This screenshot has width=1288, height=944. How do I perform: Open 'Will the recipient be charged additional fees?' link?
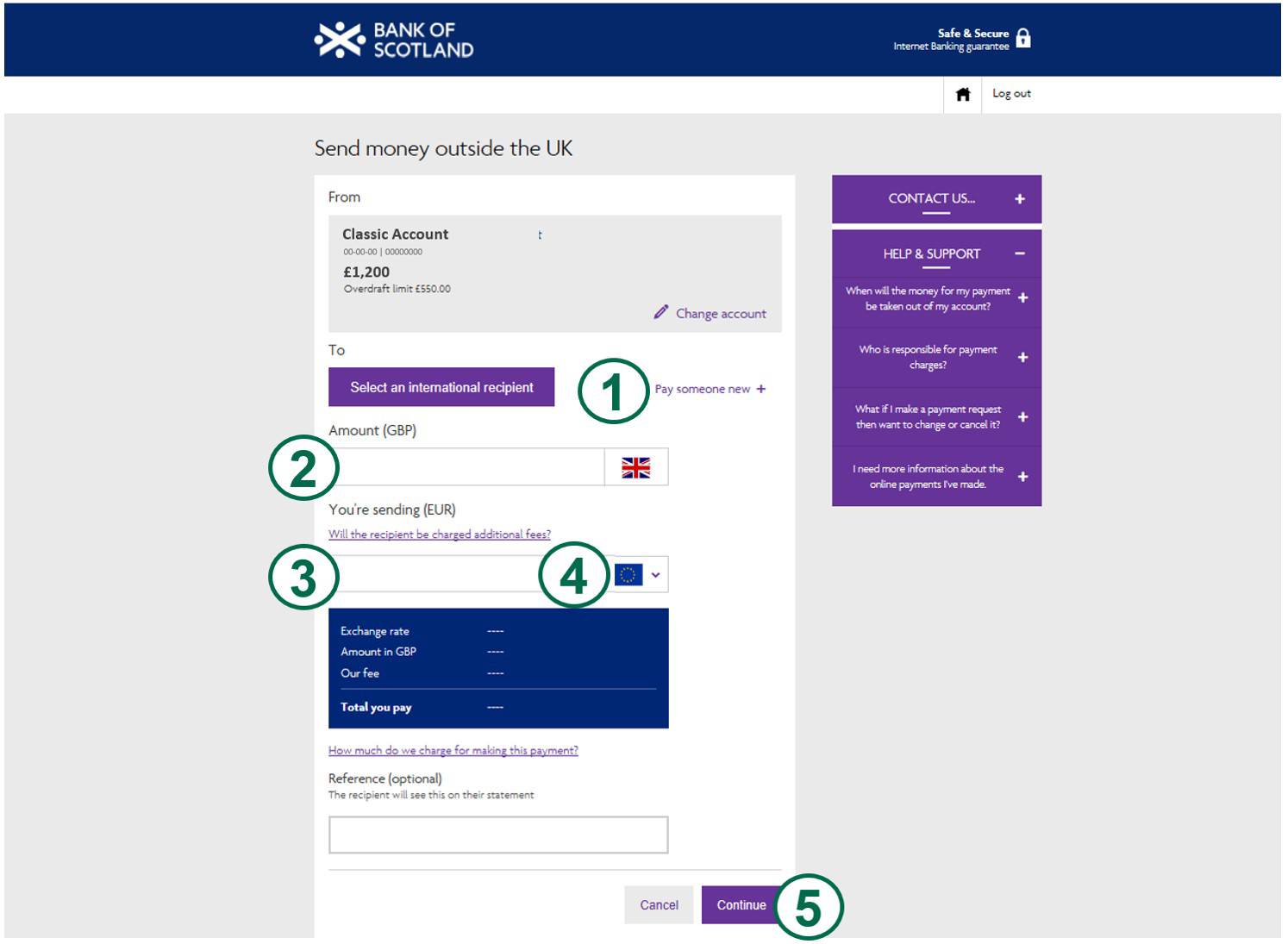click(440, 535)
